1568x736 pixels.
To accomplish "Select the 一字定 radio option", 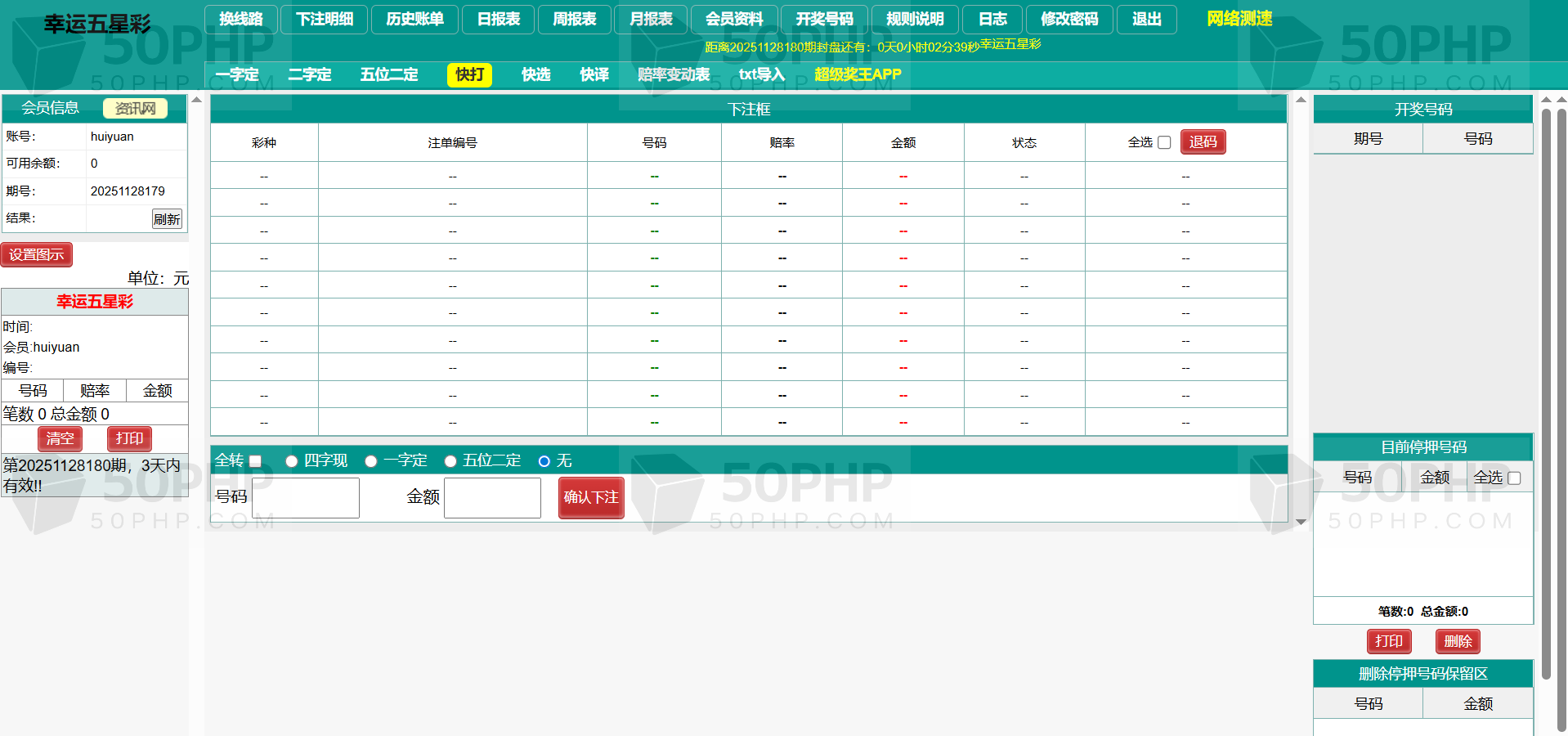I will click(371, 461).
